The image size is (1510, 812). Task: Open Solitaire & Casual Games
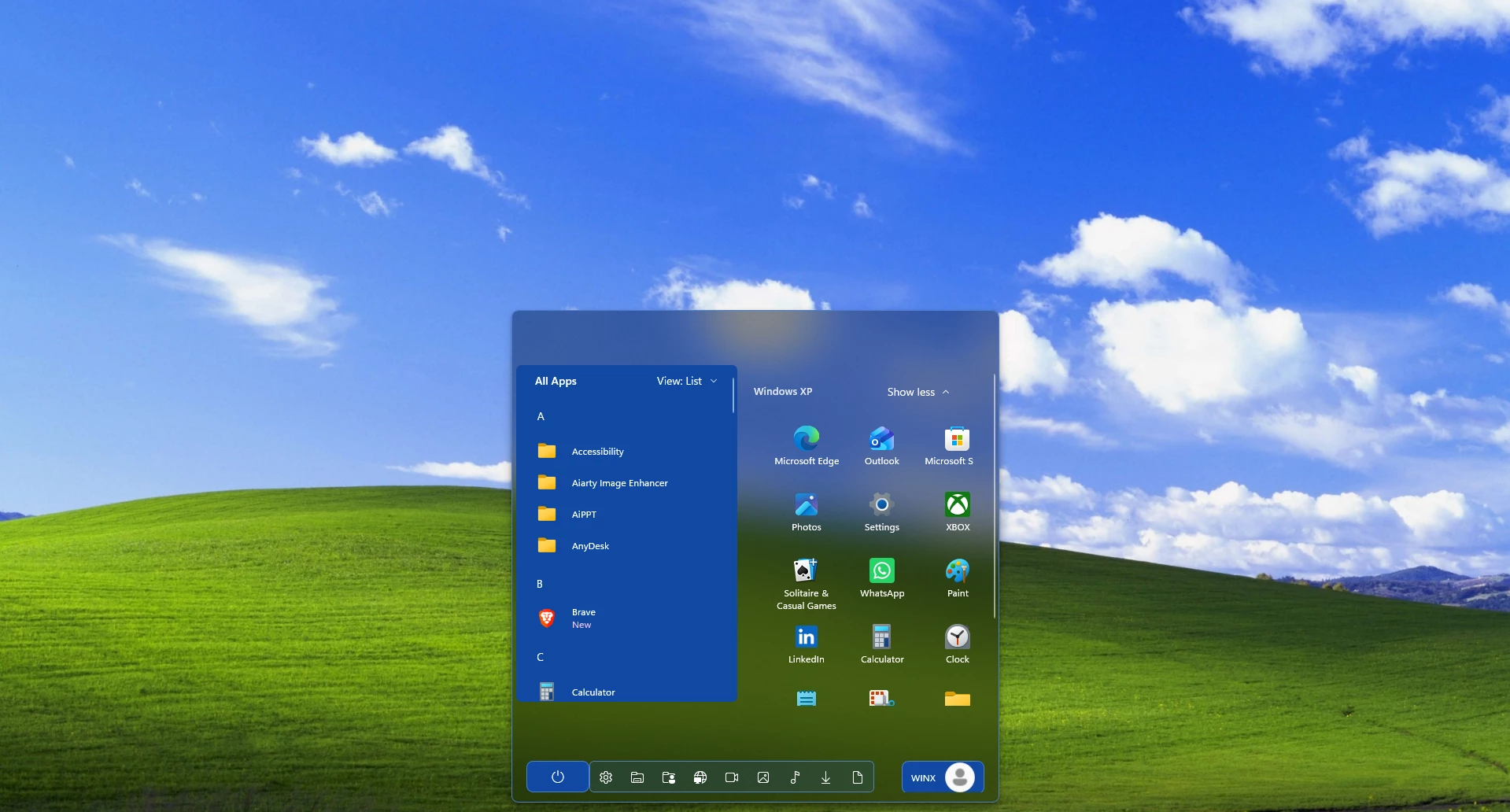pyautogui.click(x=807, y=583)
